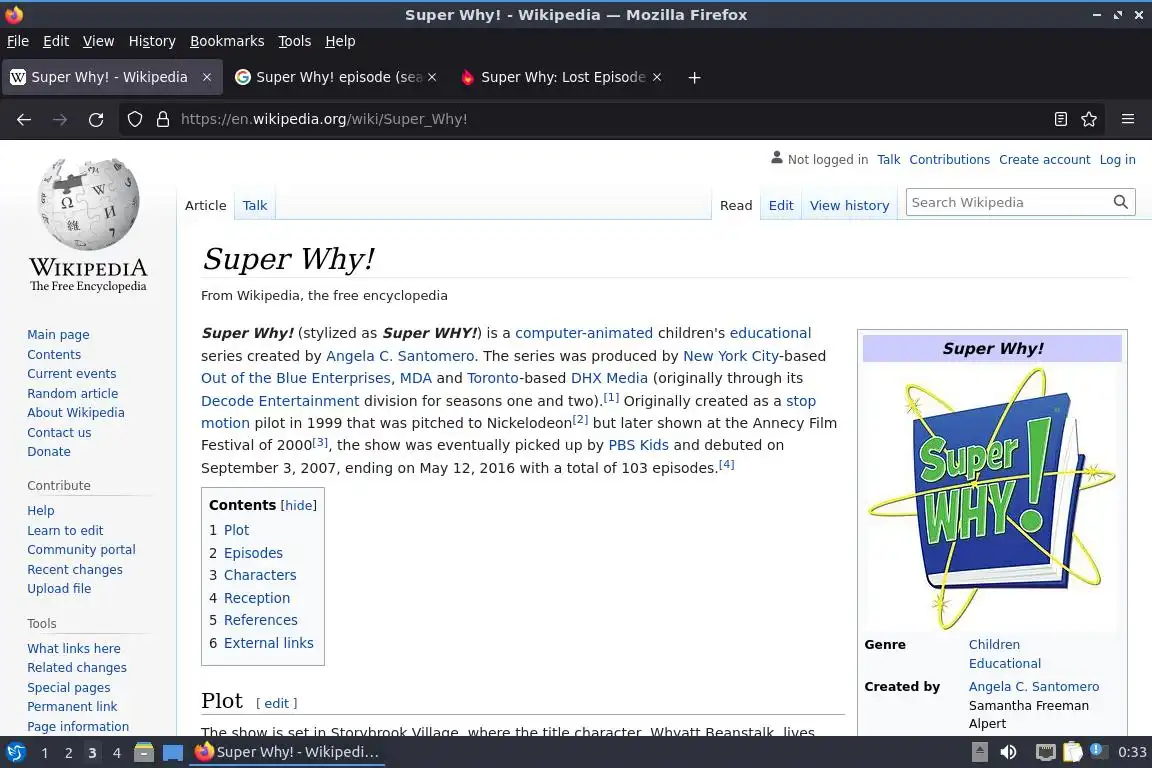Open the Firefox hamburger menu

tap(1128, 119)
